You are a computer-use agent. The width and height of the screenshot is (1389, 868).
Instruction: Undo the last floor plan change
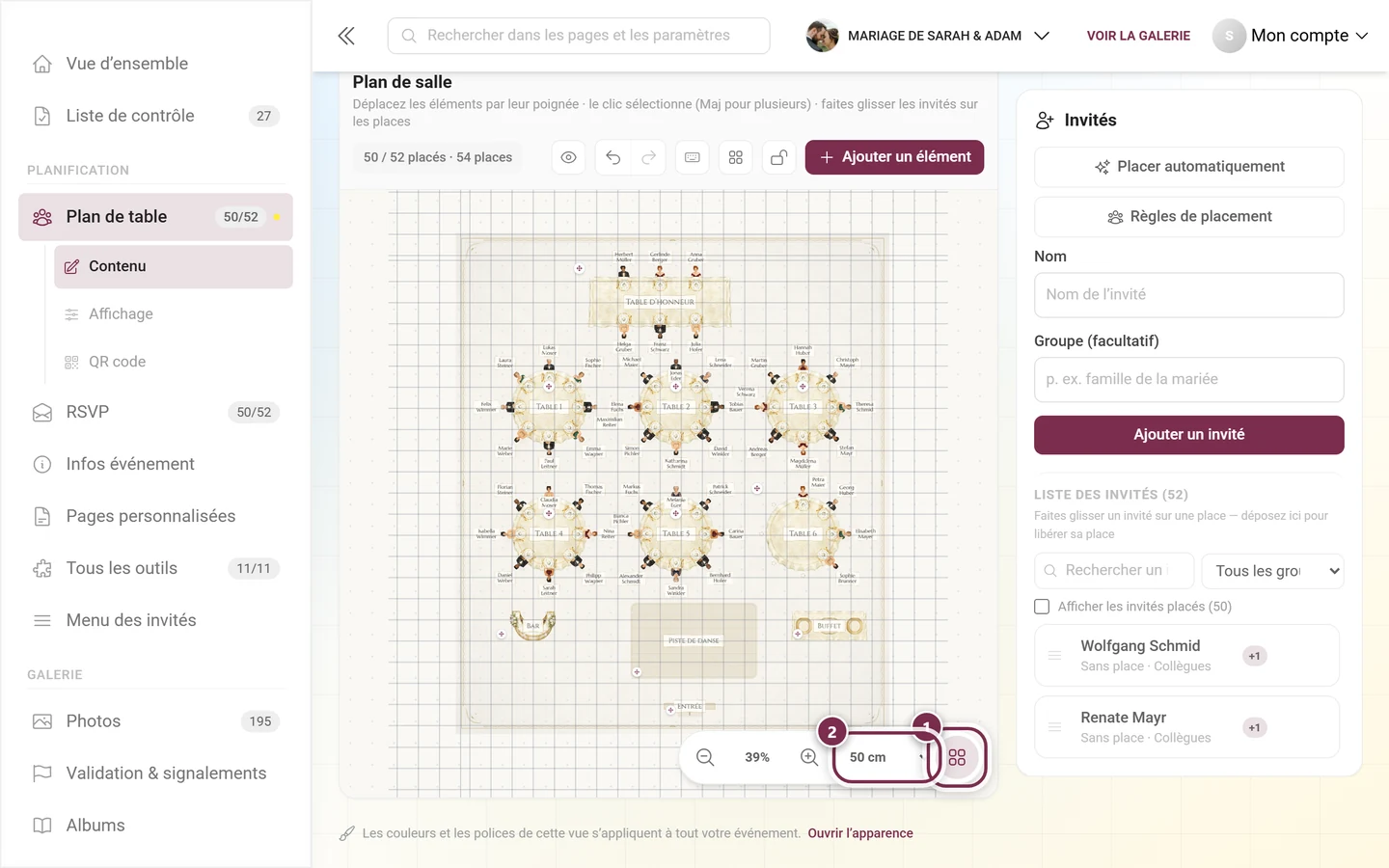[613, 157]
